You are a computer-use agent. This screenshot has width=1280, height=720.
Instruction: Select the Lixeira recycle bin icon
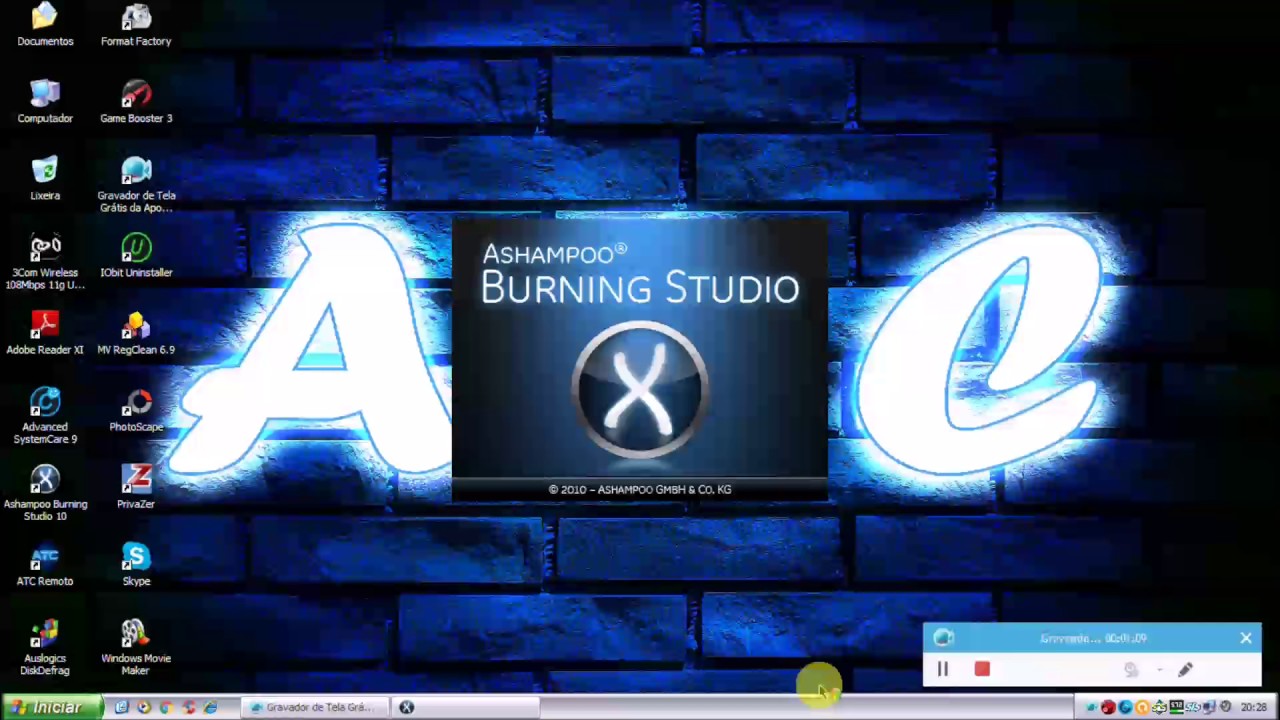pos(45,178)
